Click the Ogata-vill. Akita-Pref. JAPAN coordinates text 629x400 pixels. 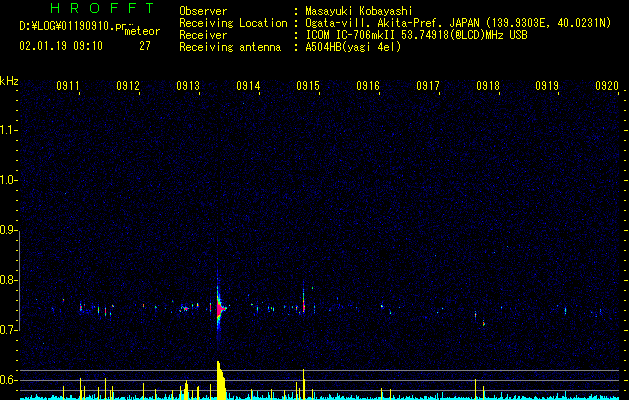tap(458, 23)
